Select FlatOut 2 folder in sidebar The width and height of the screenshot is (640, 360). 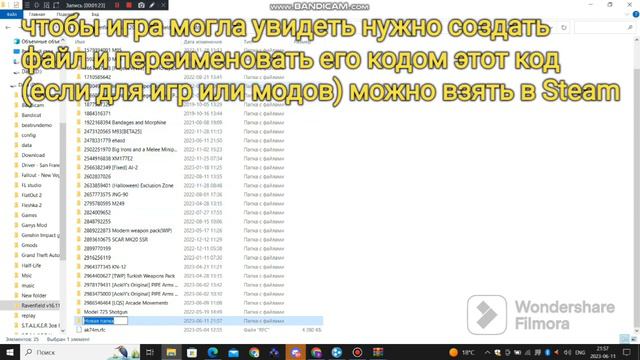tap(31, 195)
